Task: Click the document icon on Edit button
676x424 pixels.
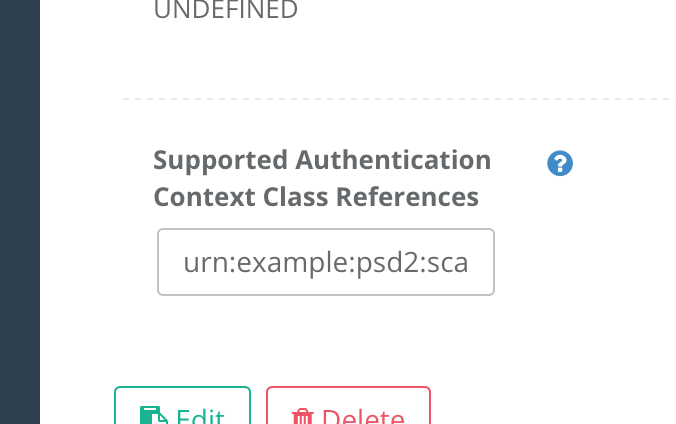Action: tap(153, 416)
